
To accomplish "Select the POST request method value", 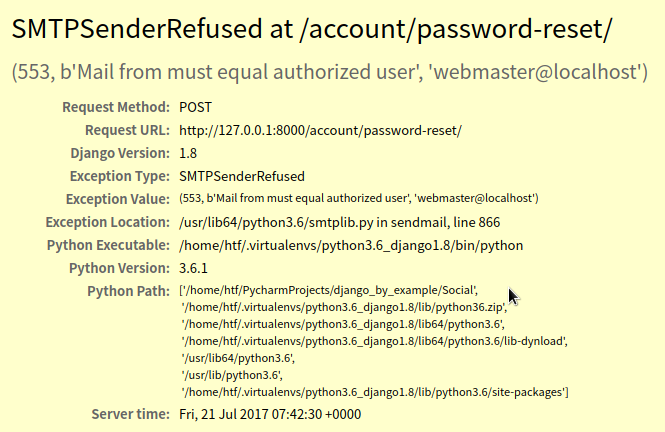I will 195,107.
